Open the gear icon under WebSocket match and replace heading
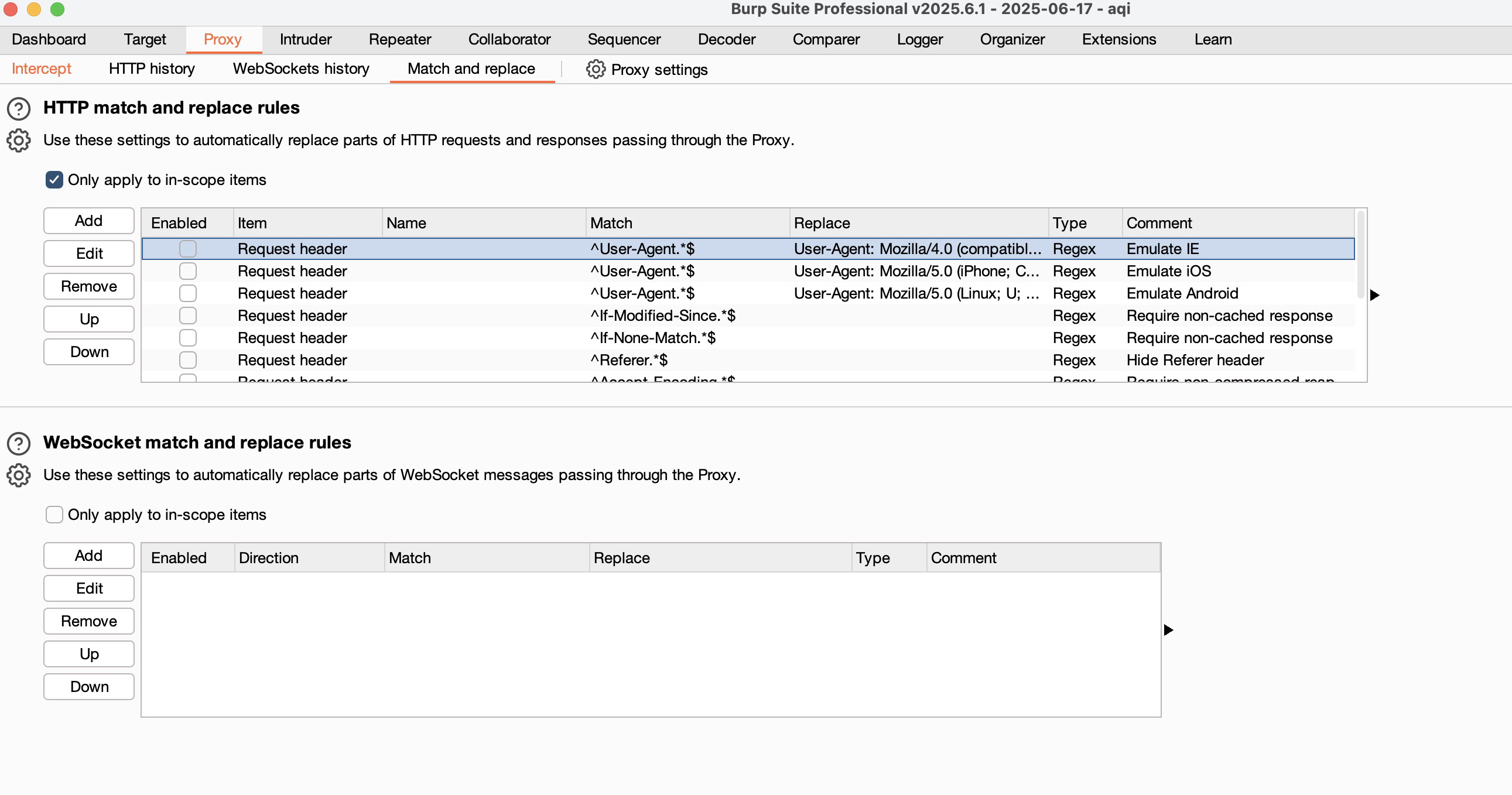Viewport: 1512px width, 795px height. (x=18, y=475)
